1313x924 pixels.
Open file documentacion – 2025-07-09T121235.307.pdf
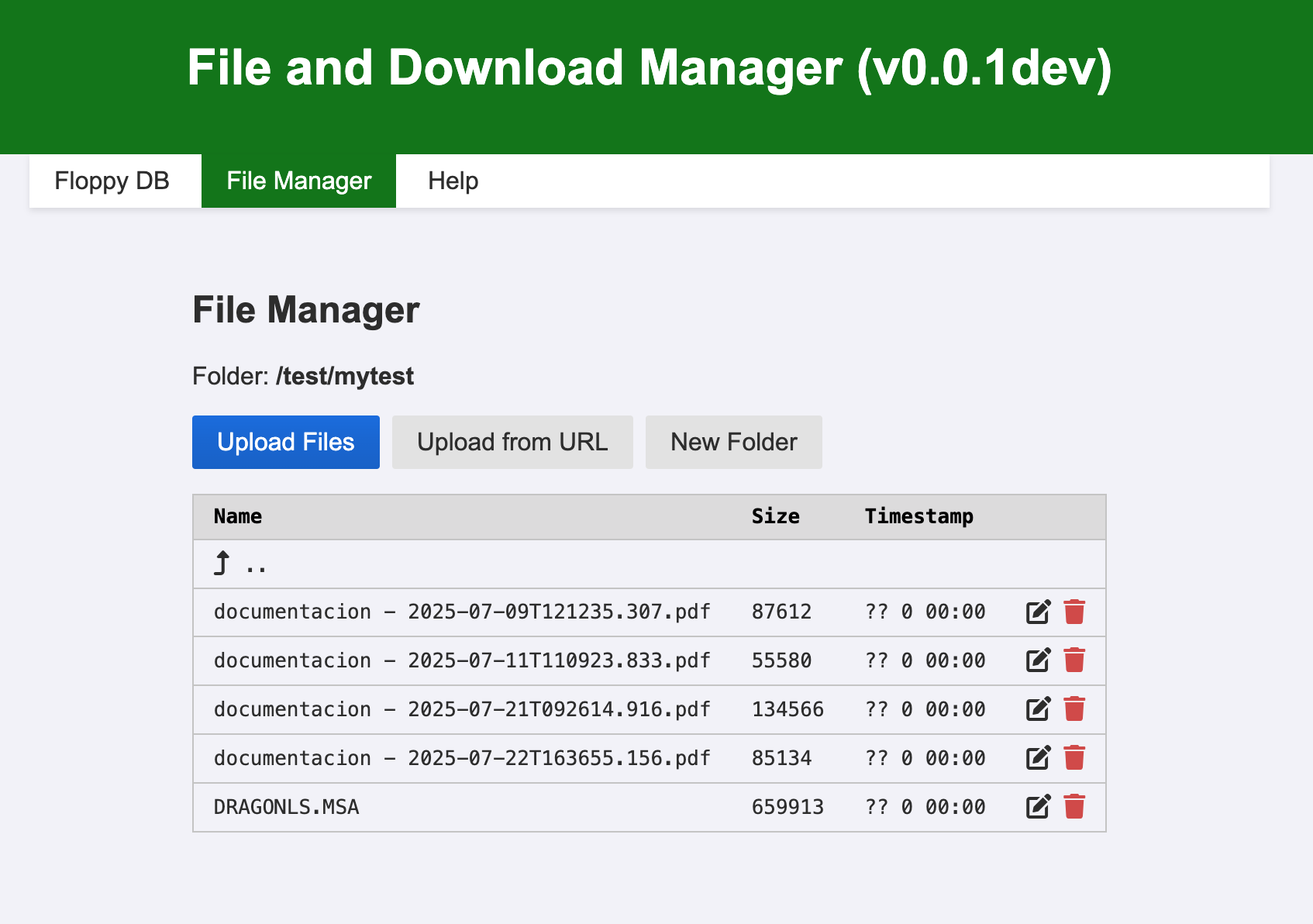point(462,612)
